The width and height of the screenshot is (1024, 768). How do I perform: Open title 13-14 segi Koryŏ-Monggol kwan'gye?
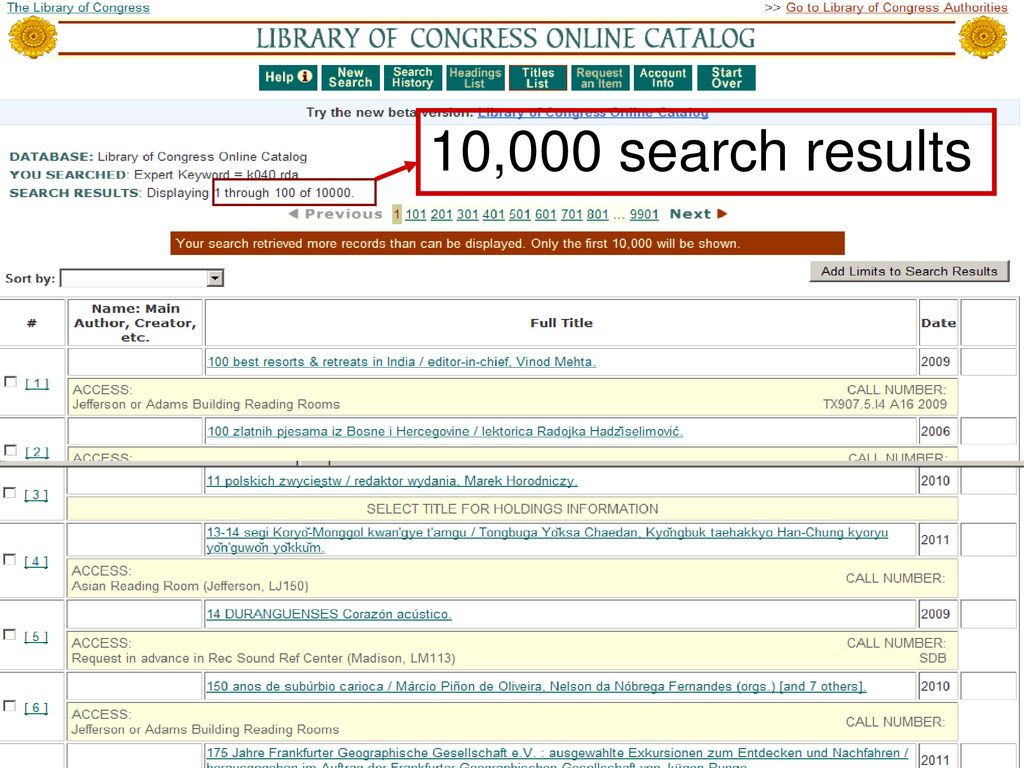tap(547, 540)
